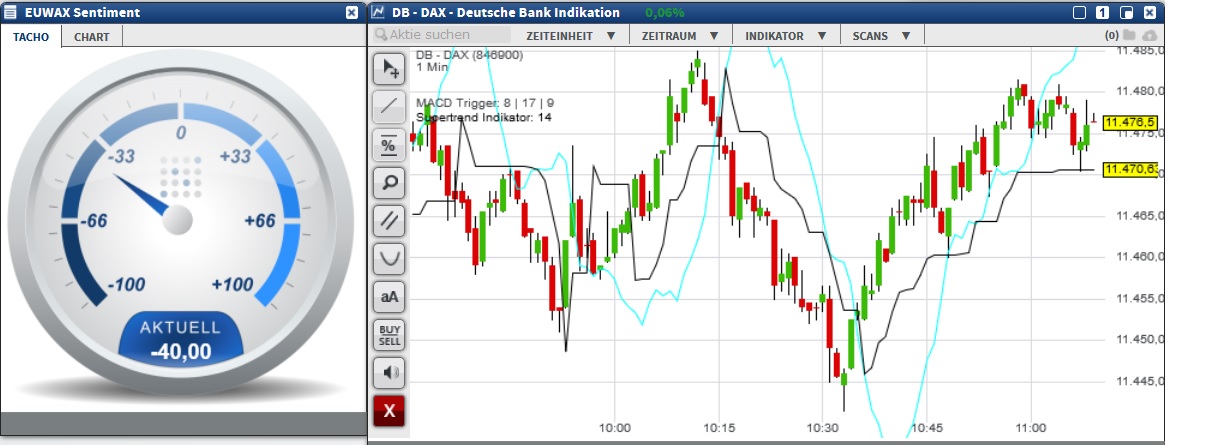The image size is (1224, 445).
Task: Select the trend line drawing tool
Action: tap(389, 107)
